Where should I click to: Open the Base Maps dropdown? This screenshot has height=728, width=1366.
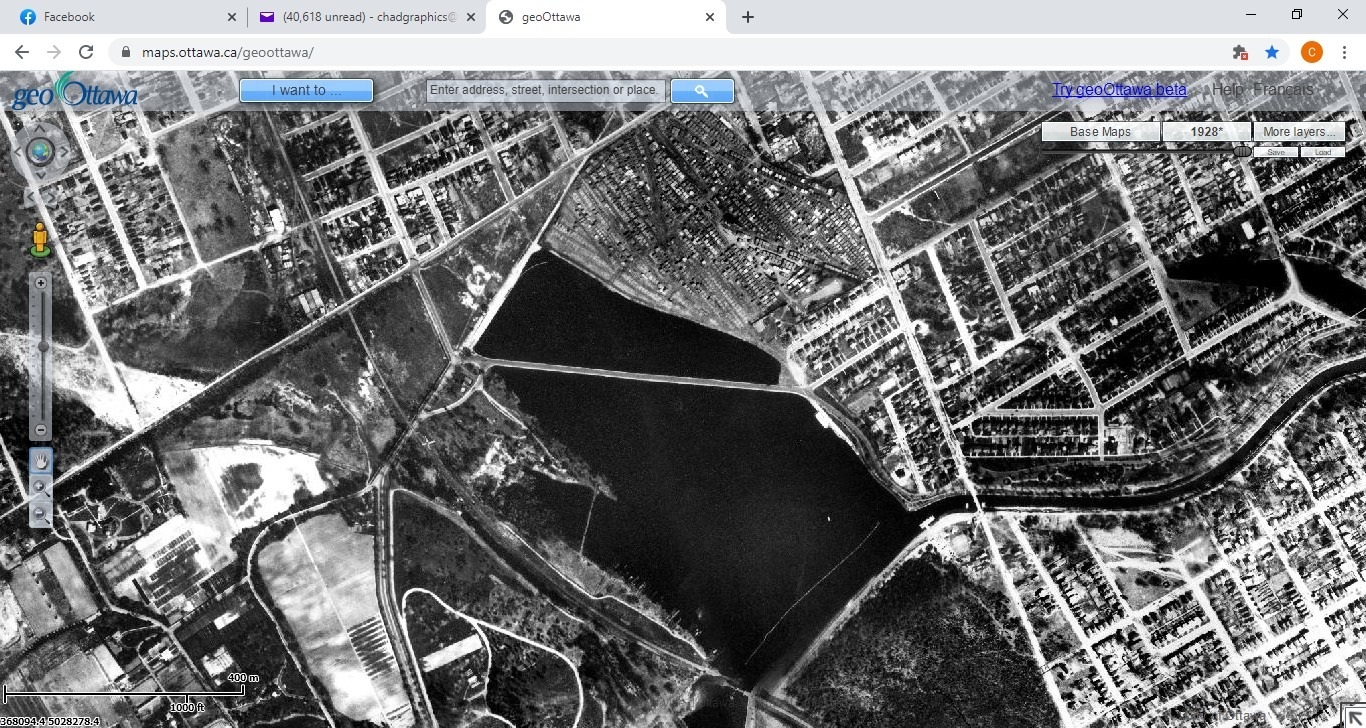click(x=1100, y=132)
